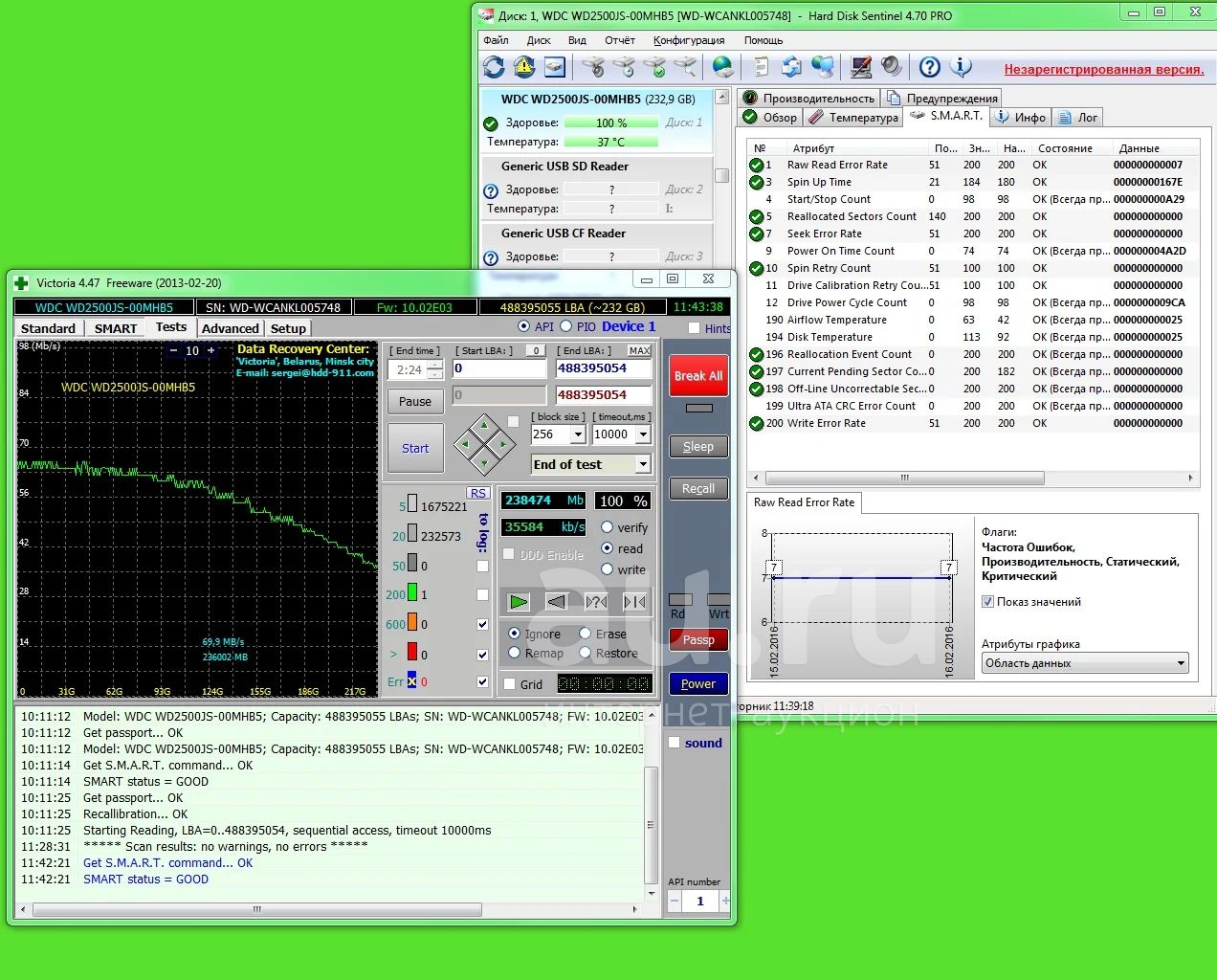Click the Start button in Victoria
1217x980 pixels.
(x=415, y=448)
